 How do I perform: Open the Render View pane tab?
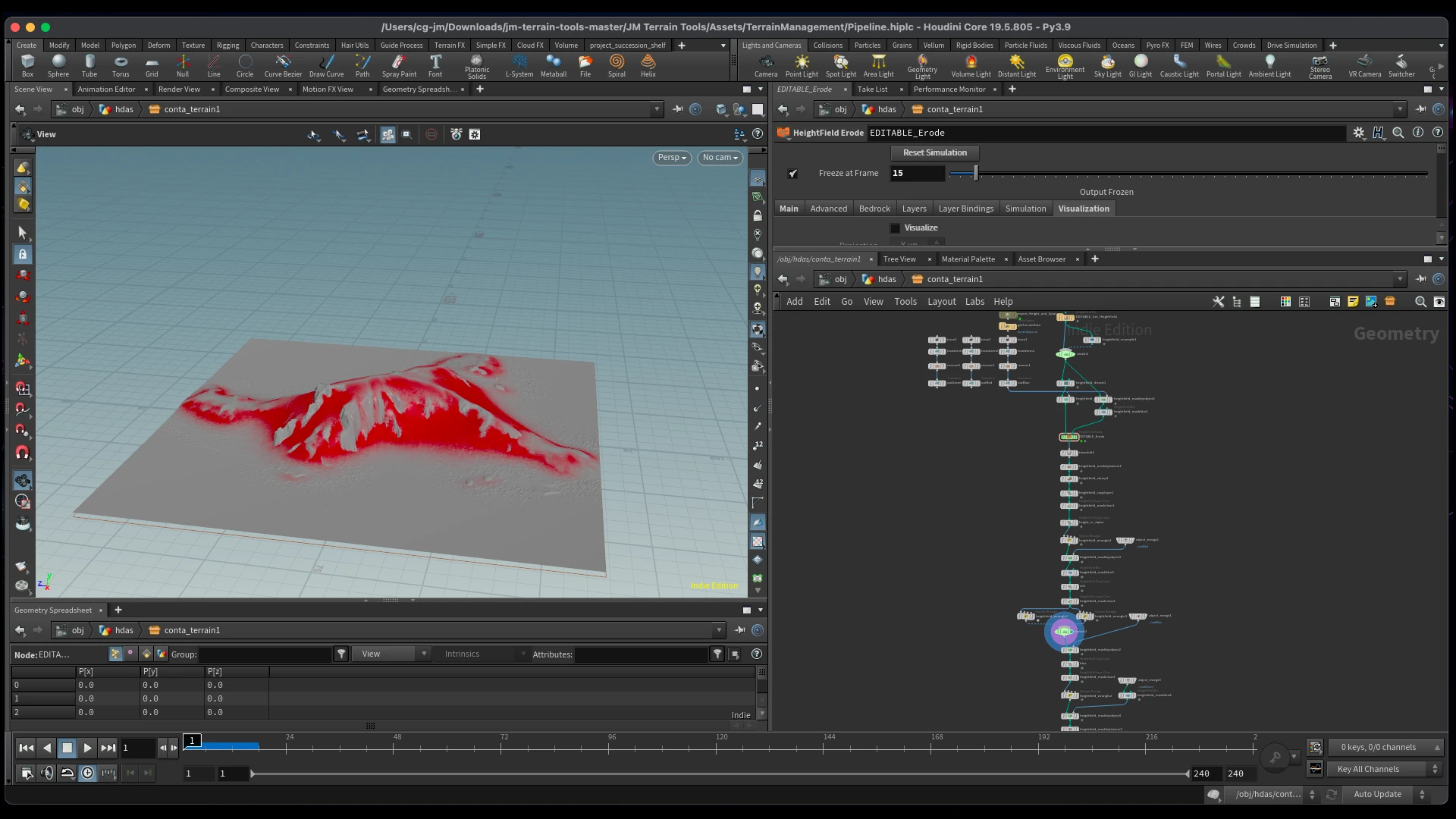(179, 89)
